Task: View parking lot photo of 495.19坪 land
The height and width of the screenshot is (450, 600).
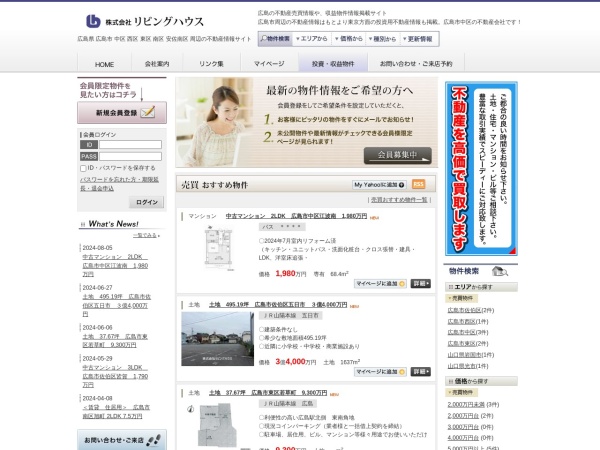Action: point(217,339)
